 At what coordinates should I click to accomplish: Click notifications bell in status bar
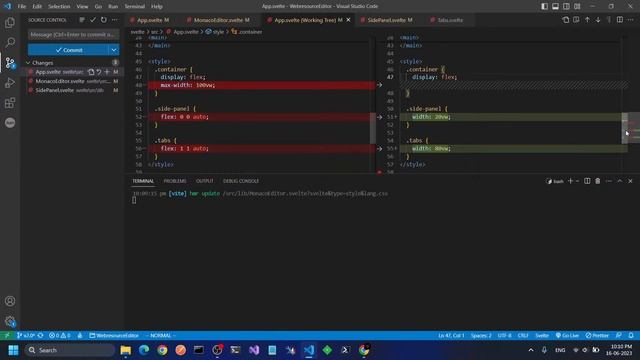[x=631, y=336]
